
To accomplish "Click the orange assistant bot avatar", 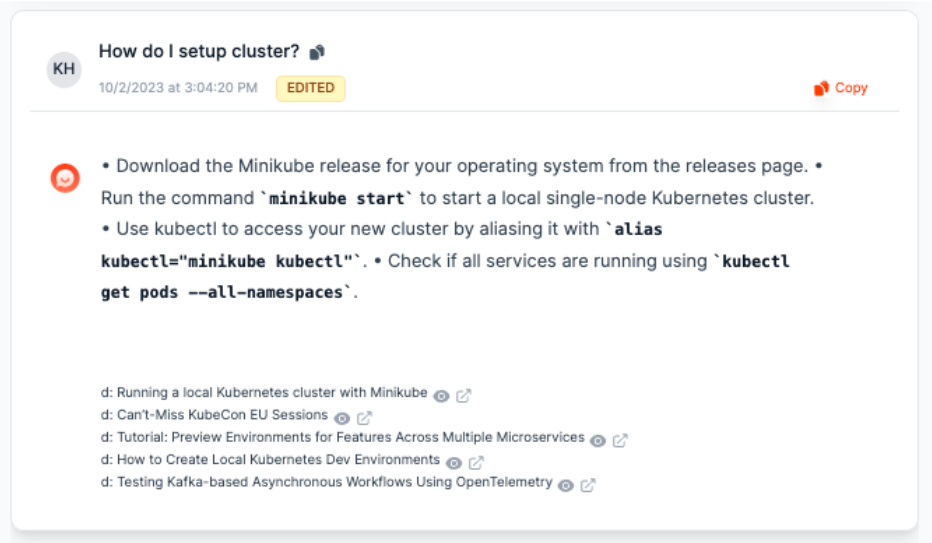I will coord(65,178).
